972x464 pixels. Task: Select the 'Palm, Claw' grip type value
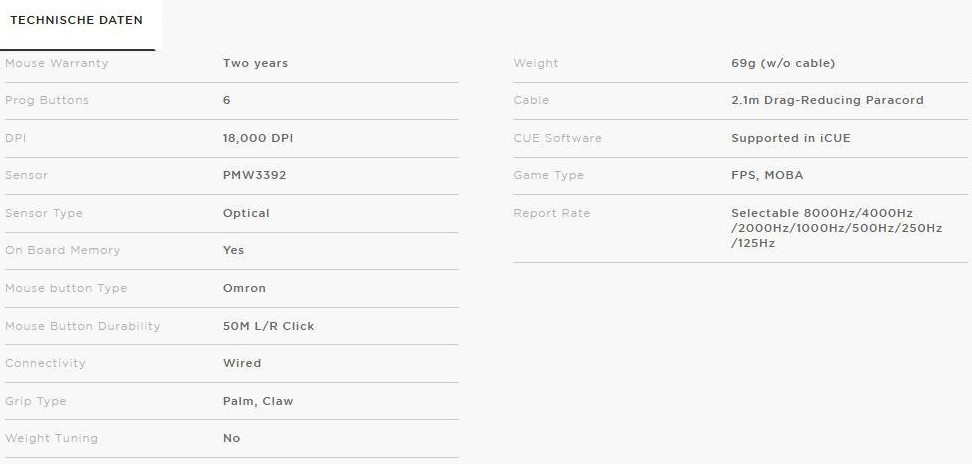(258, 401)
